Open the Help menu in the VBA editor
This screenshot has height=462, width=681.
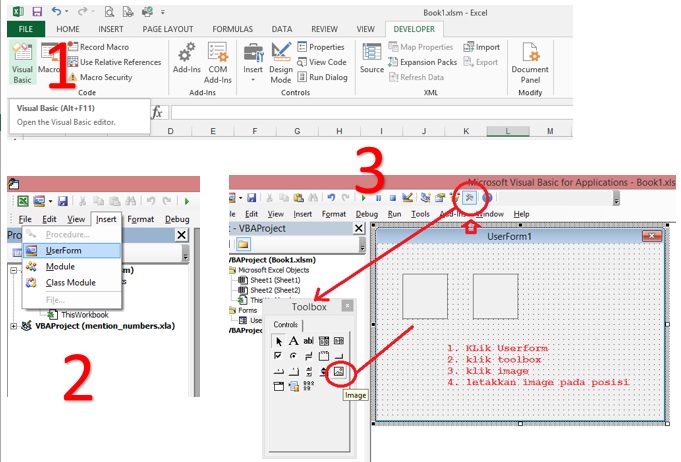click(521, 214)
